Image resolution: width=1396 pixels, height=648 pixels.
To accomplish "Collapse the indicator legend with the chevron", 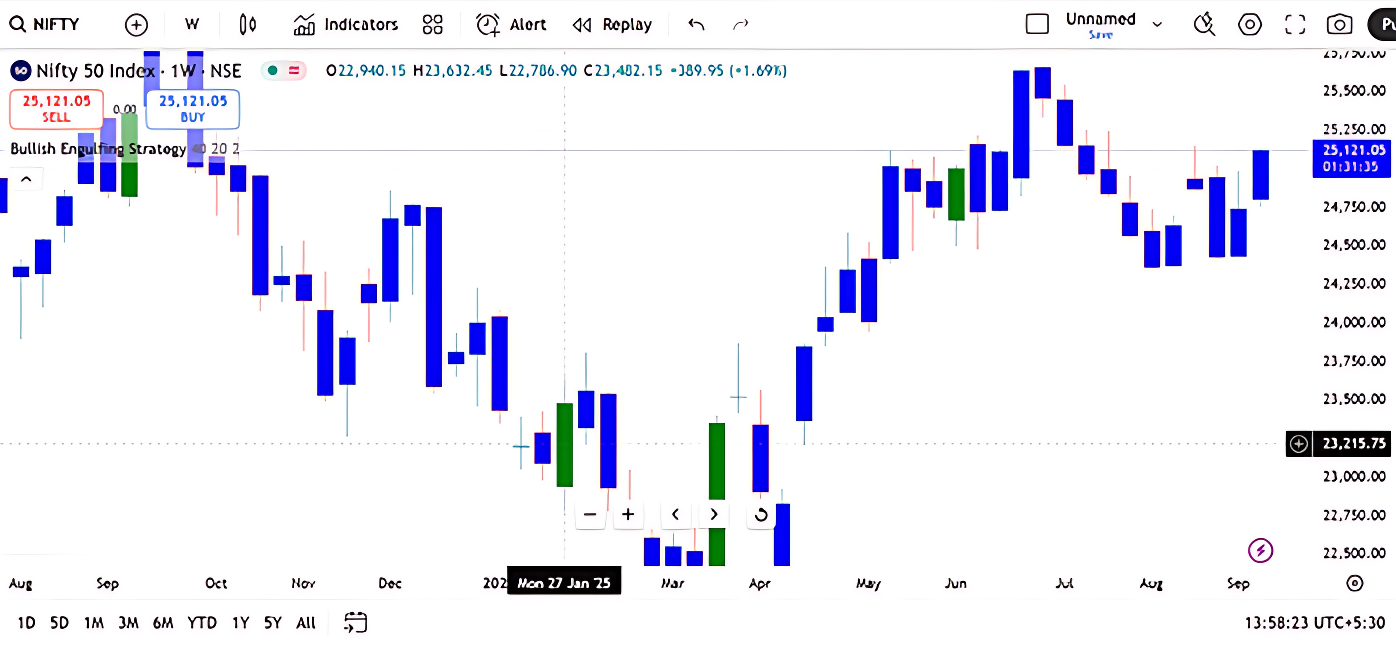I will 26,180.
